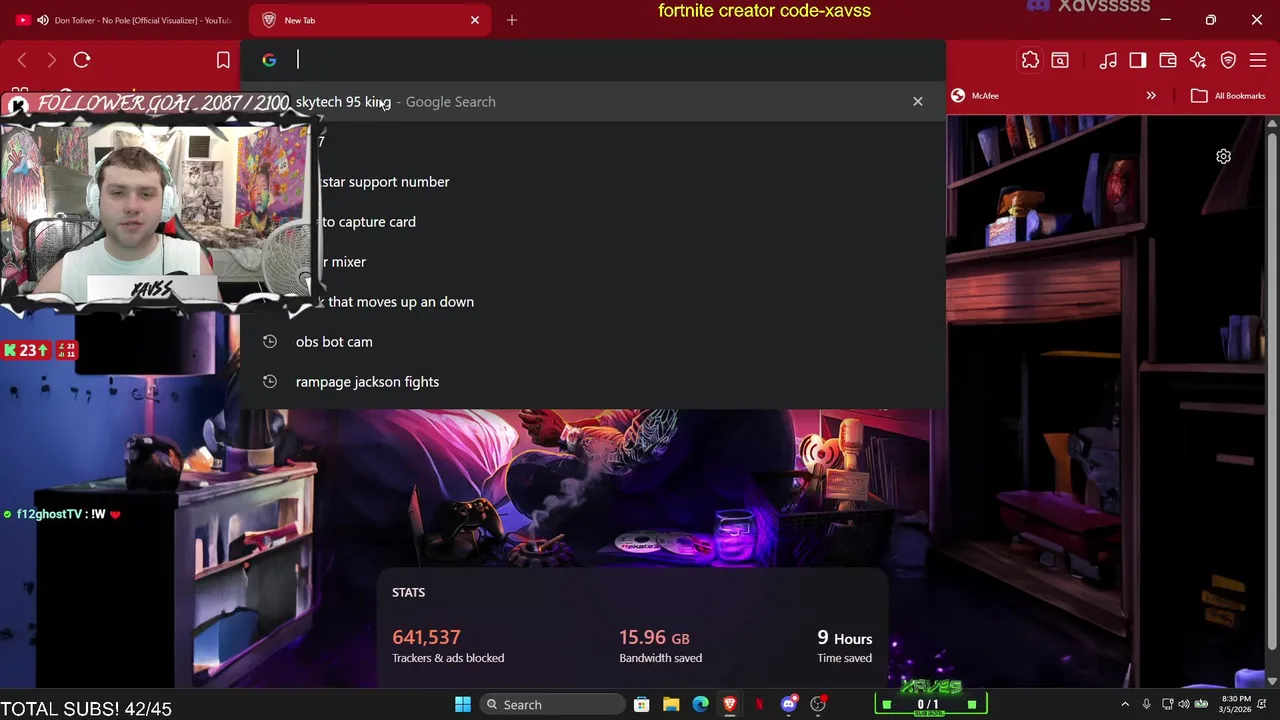
Task: Open Microsoft Store from taskbar
Action: [642, 705]
